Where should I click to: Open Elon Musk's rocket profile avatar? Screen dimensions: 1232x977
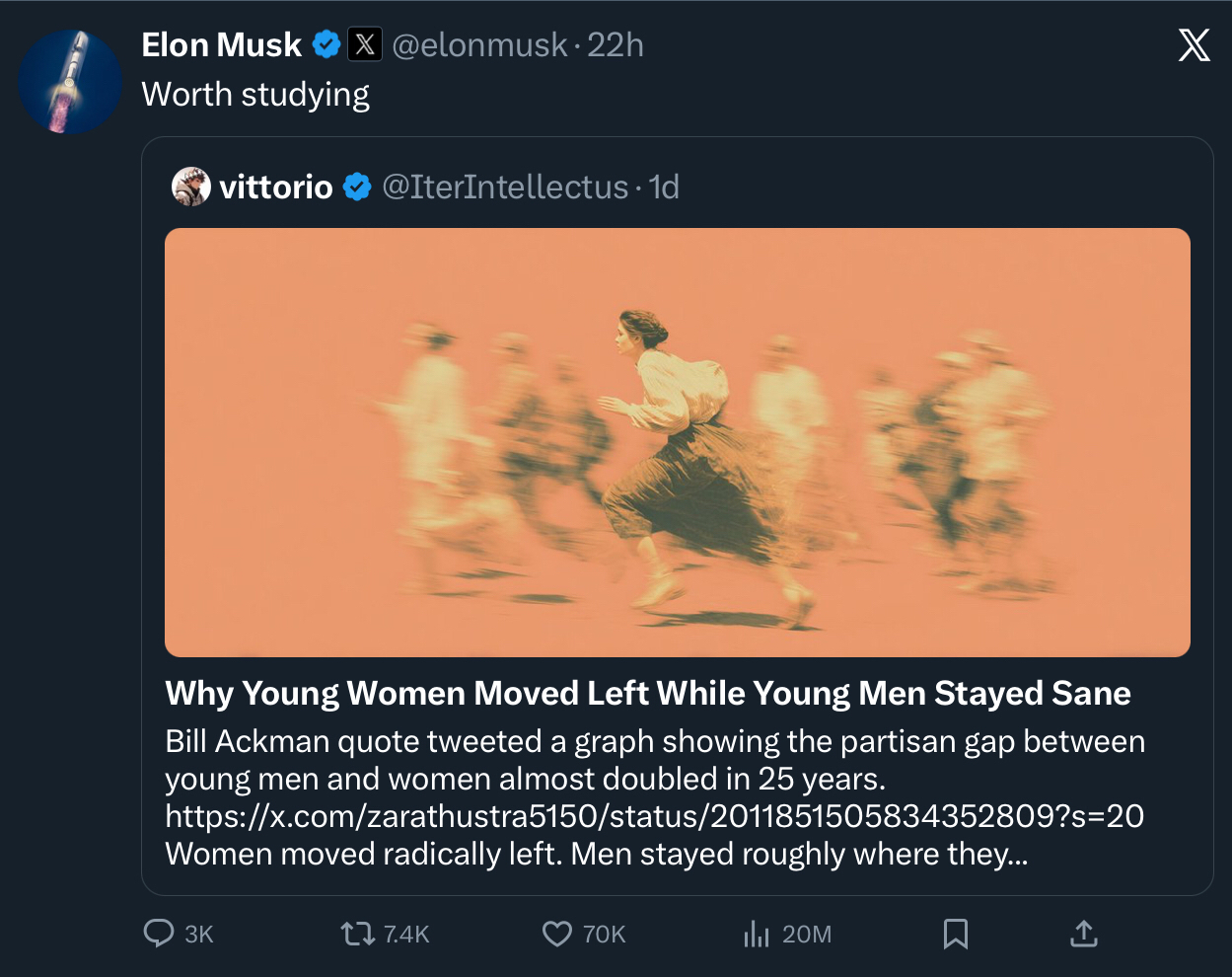point(70,82)
